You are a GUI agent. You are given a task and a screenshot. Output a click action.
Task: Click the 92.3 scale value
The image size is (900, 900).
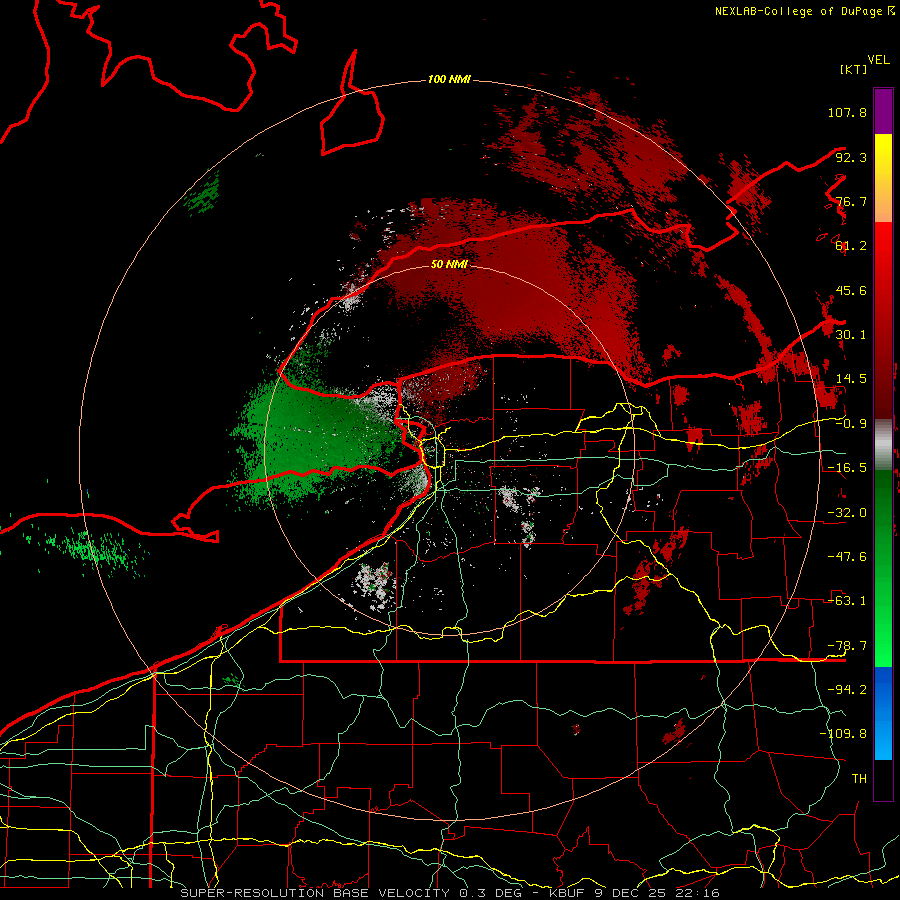coord(851,157)
